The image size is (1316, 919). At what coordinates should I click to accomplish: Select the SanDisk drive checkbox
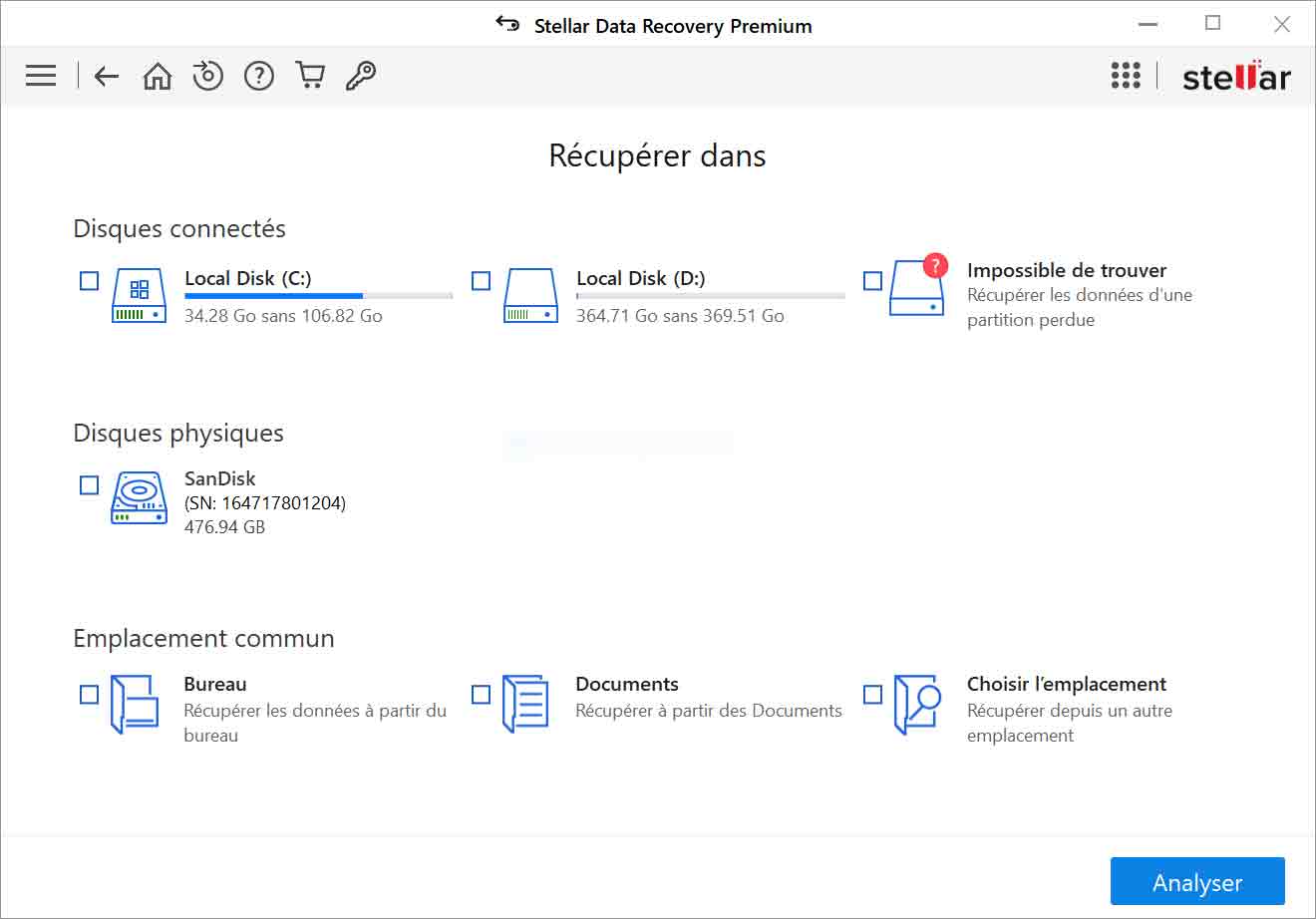89,484
